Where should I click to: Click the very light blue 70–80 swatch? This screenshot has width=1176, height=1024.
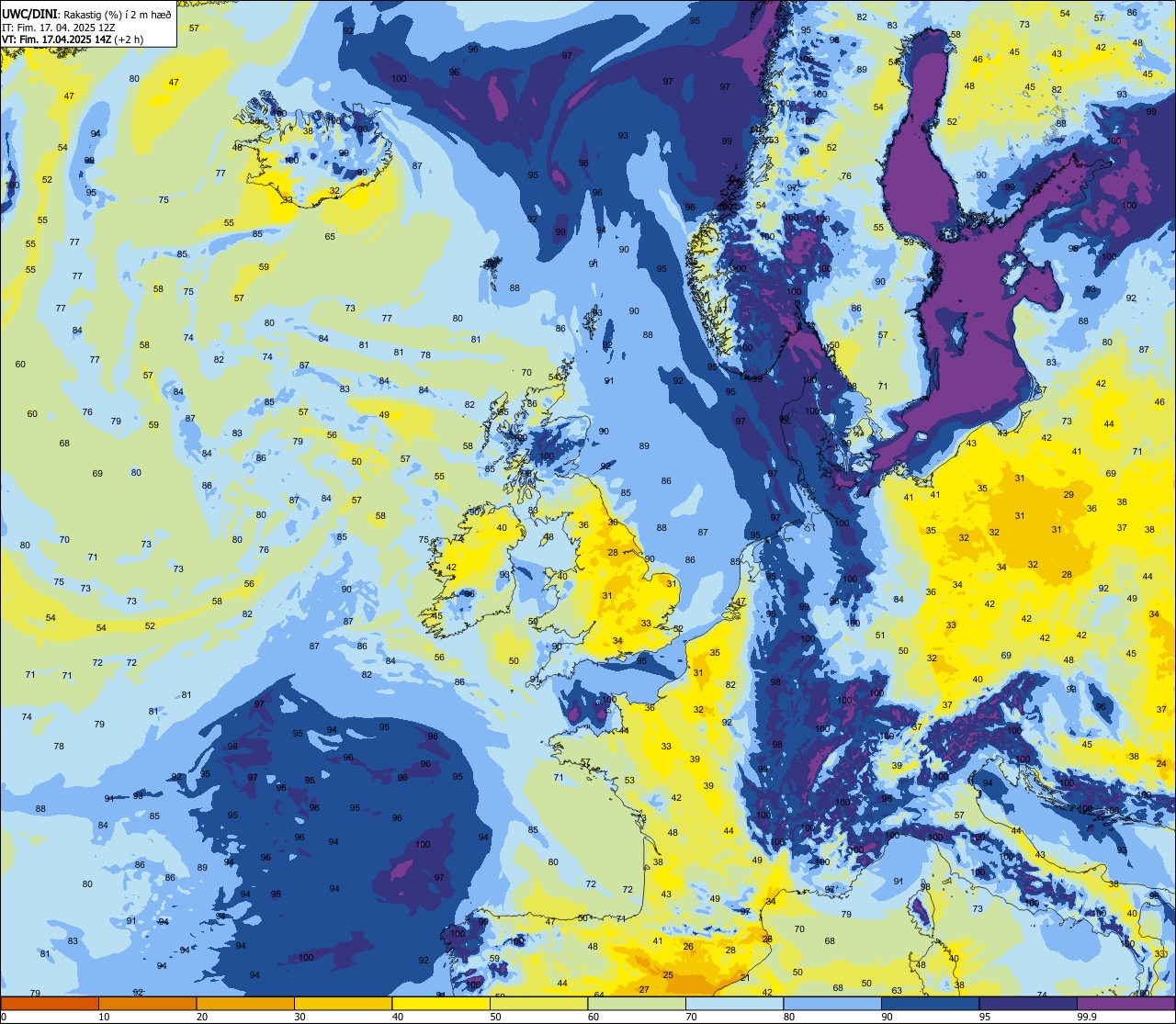click(734, 1003)
